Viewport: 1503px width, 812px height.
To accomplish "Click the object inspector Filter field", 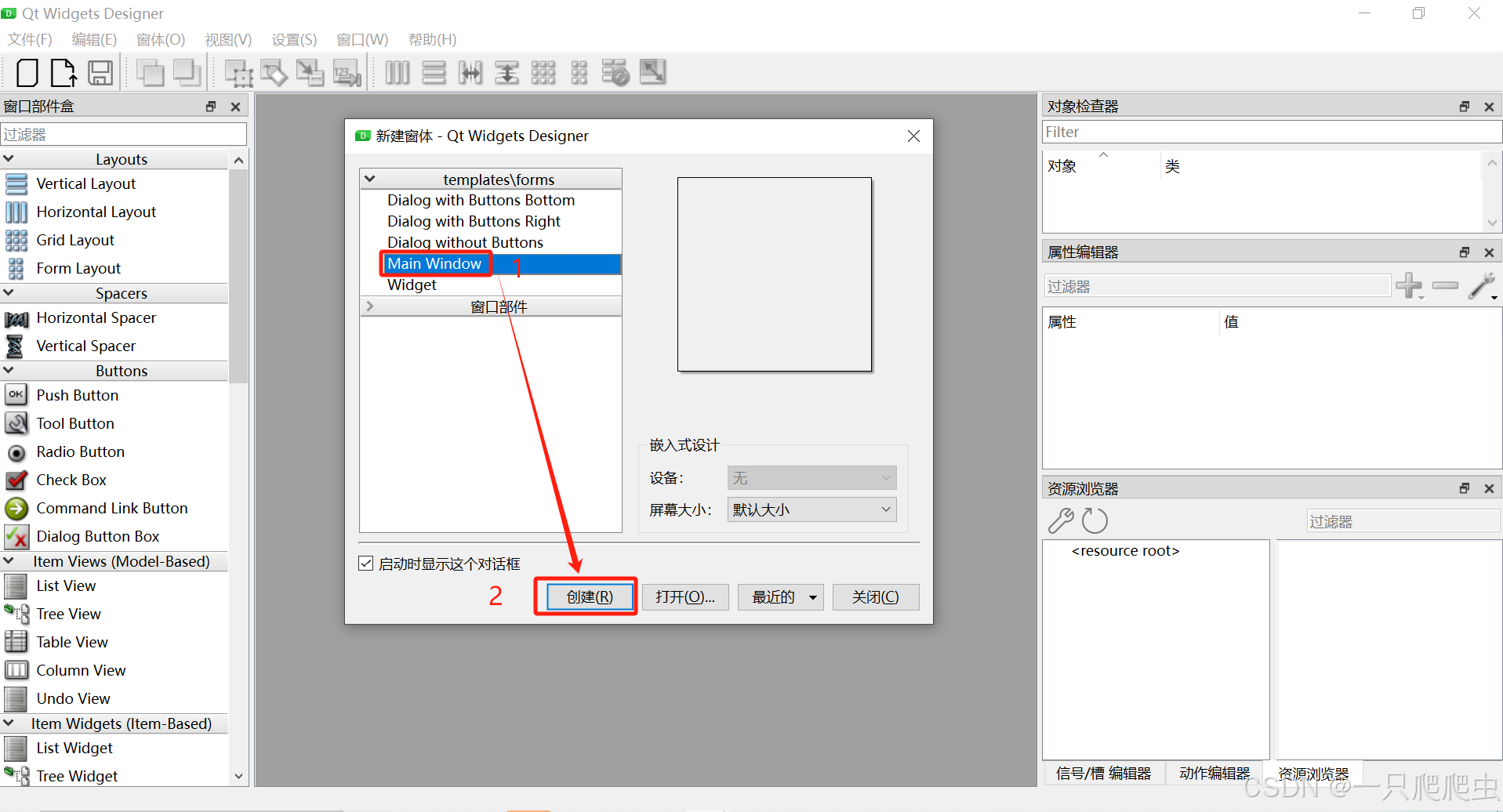I will (x=1272, y=132).
